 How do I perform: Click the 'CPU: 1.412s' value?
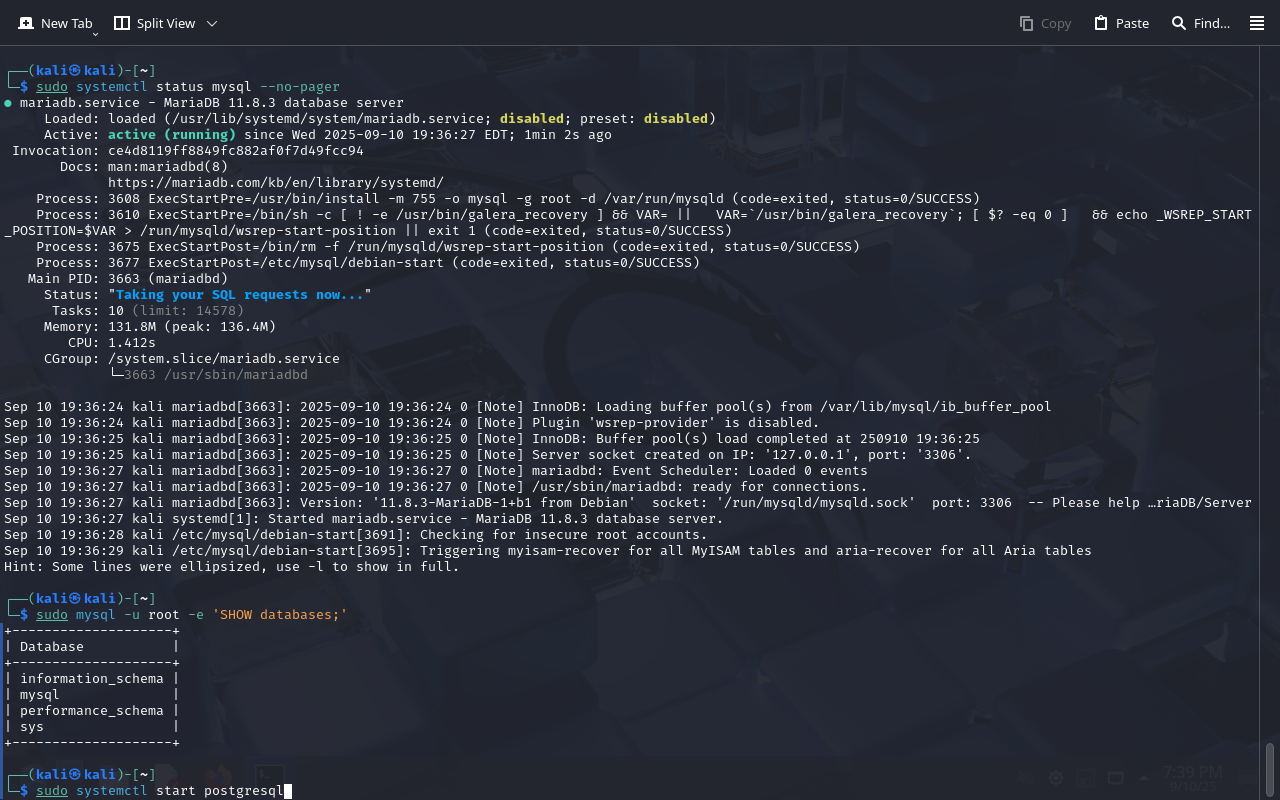(x=132, y=342)
